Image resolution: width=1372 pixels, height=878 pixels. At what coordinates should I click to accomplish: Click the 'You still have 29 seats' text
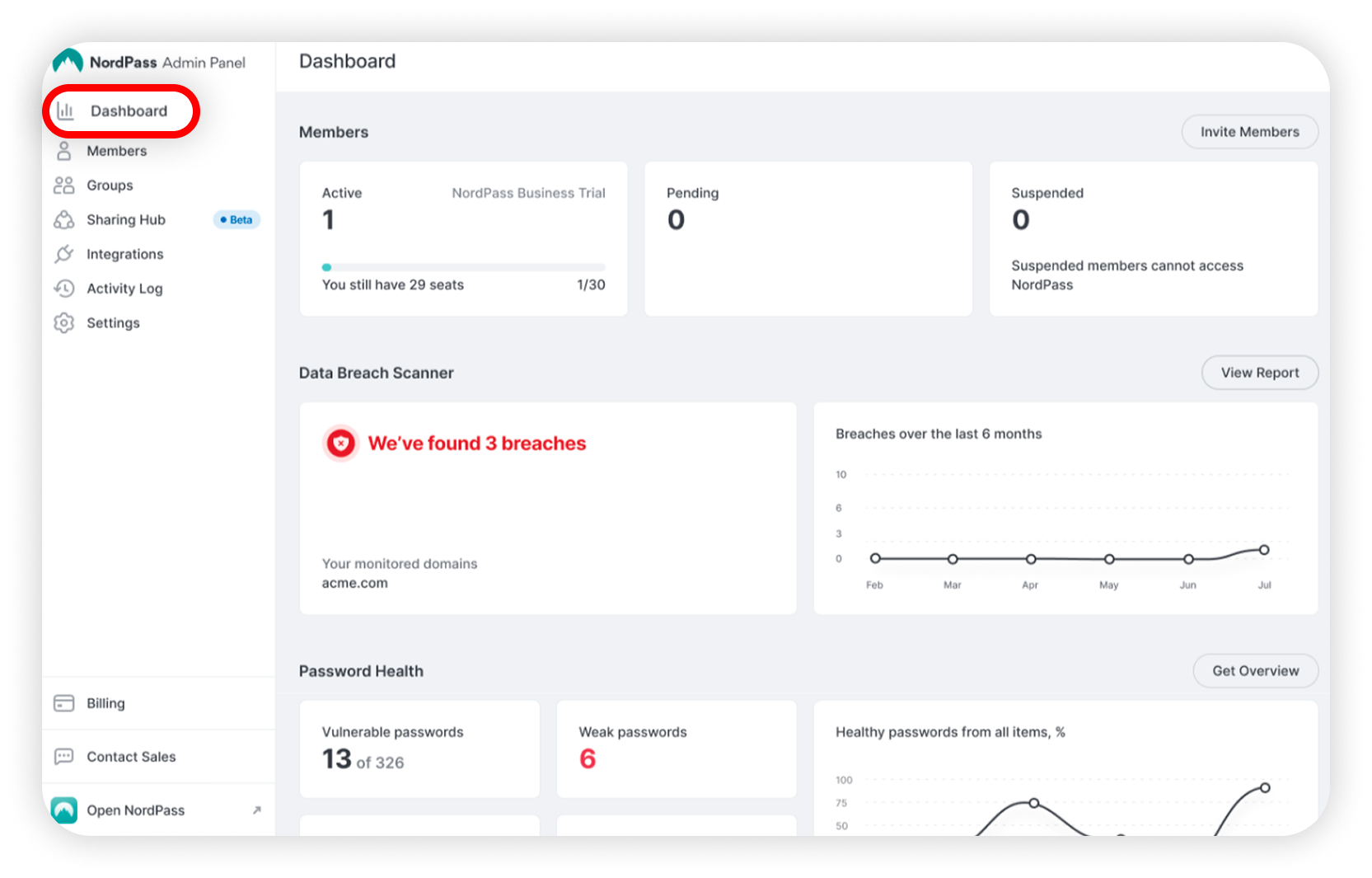(x=393, y=284)
